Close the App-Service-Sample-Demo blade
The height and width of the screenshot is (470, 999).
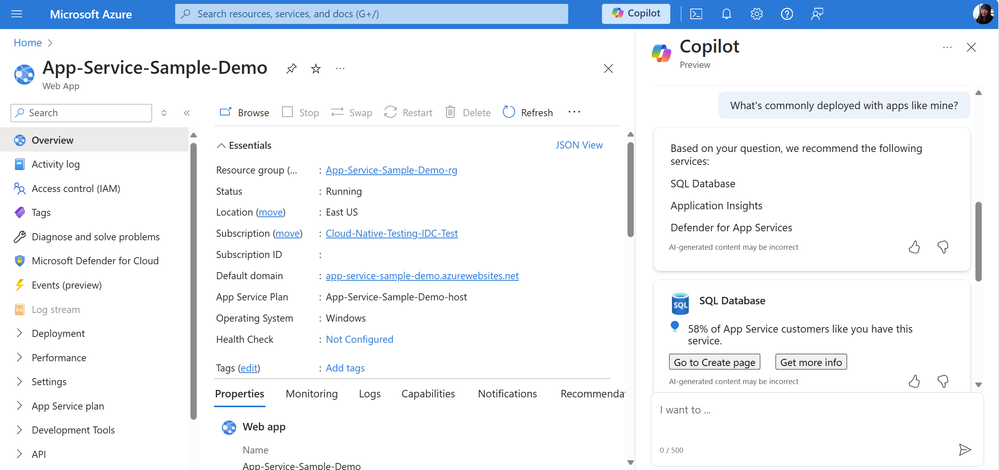[x=608, y=69]
